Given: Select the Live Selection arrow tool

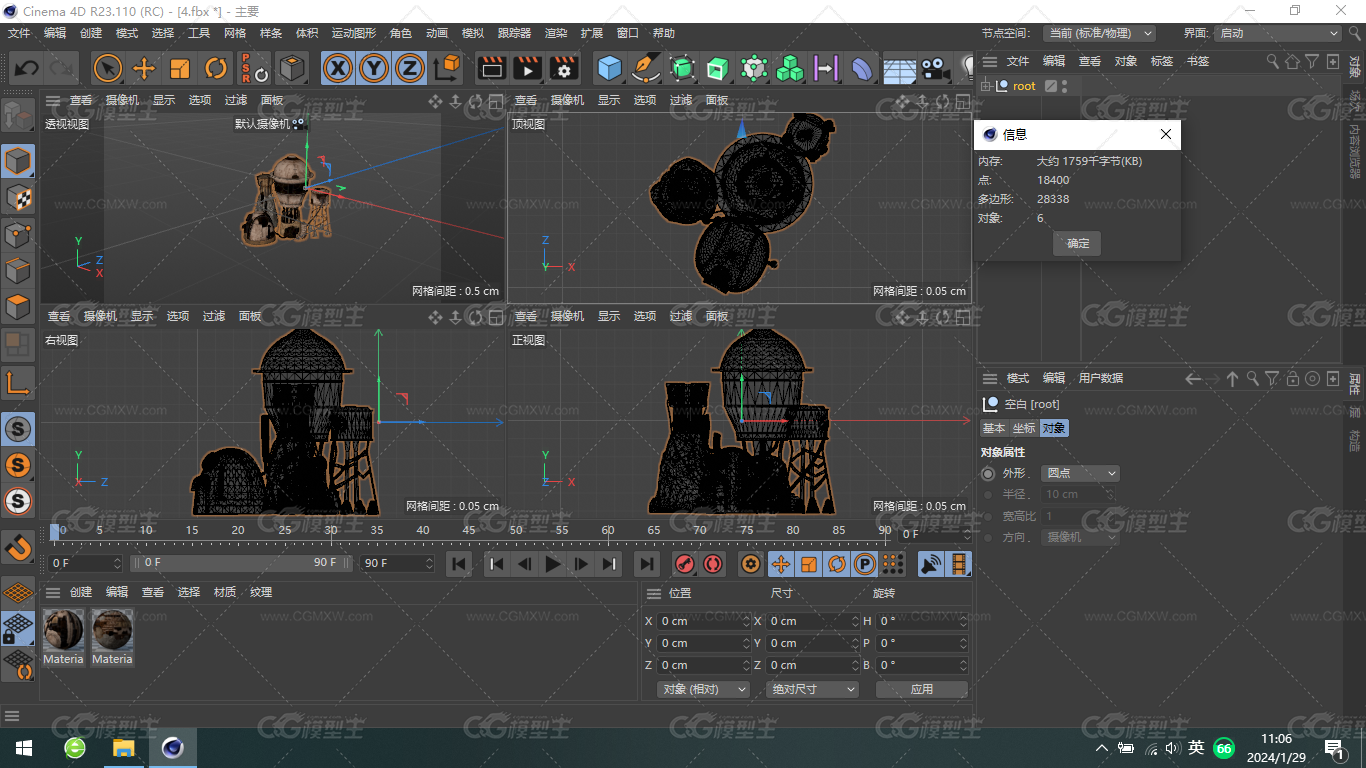Looking at the screenshot, I should coord(108,68).
